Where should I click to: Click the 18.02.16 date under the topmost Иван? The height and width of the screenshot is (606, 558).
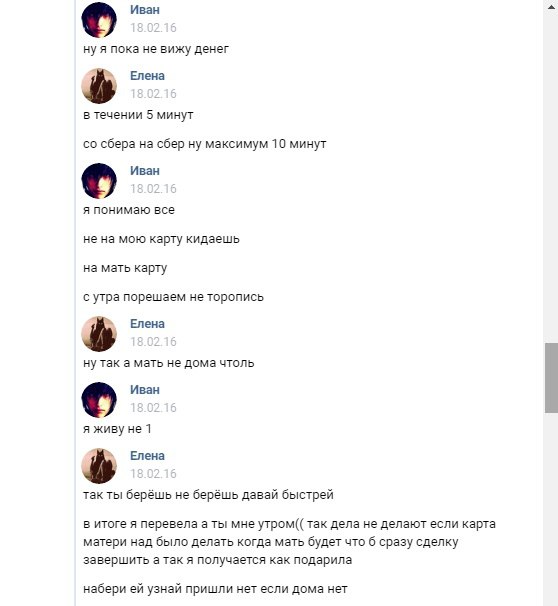click(153, 28)
